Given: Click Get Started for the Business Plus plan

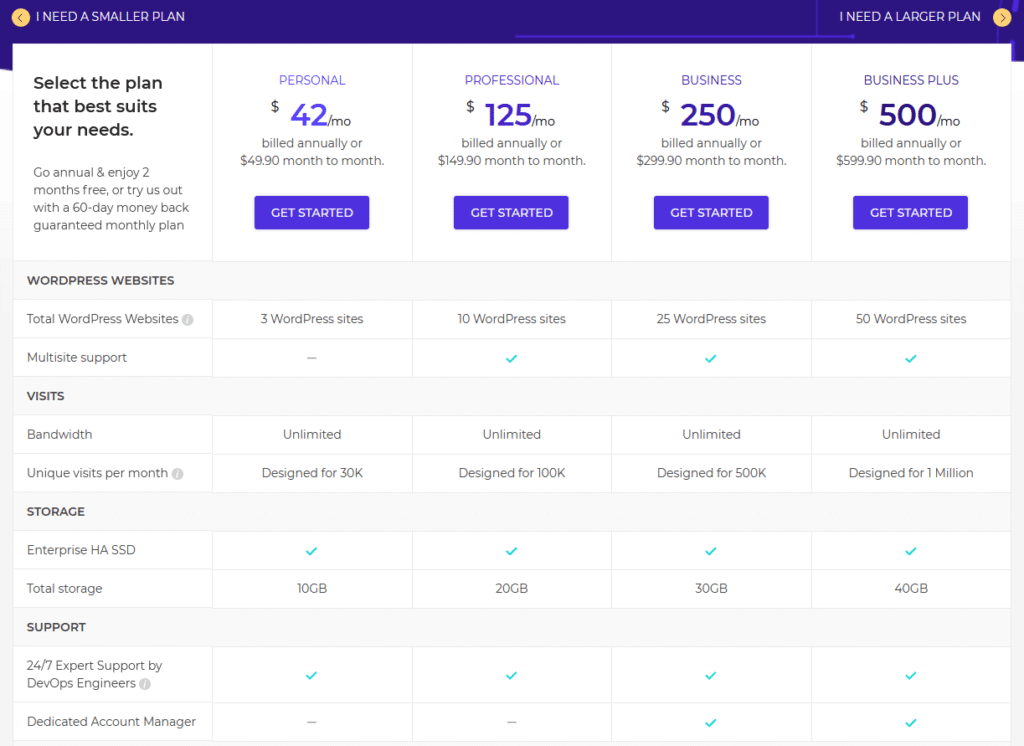Looking at the screenshot, I should (910, 212).
